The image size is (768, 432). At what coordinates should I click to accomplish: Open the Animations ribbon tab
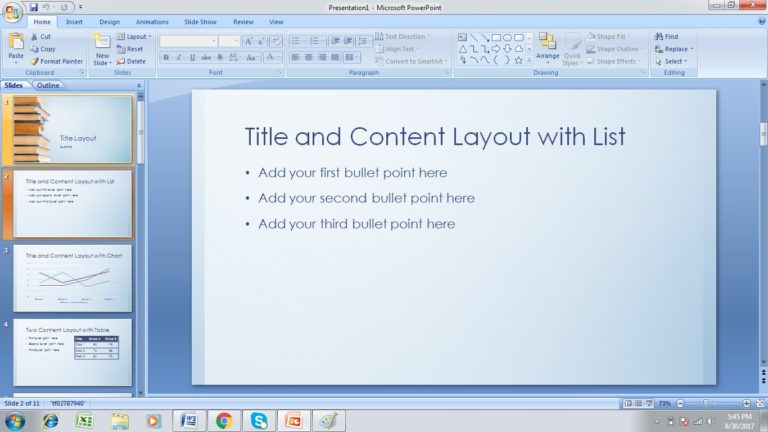pyautogui.click(x=152, y=22)
